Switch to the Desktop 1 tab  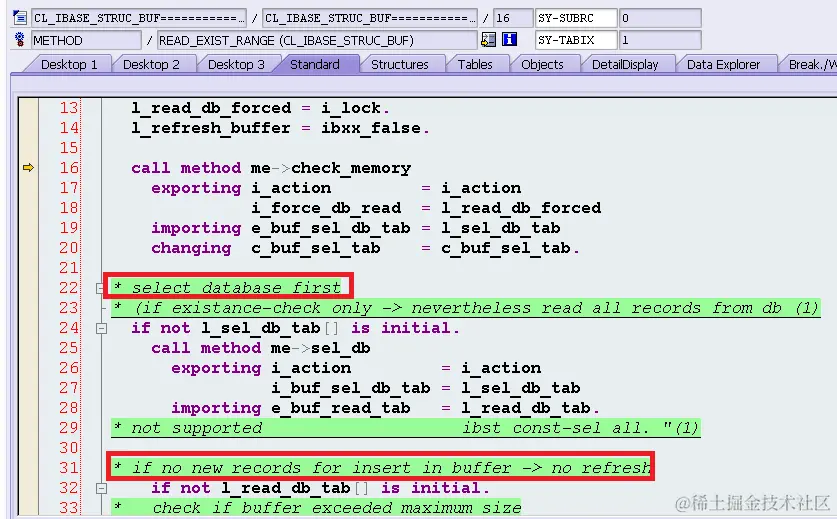point(68,65)
